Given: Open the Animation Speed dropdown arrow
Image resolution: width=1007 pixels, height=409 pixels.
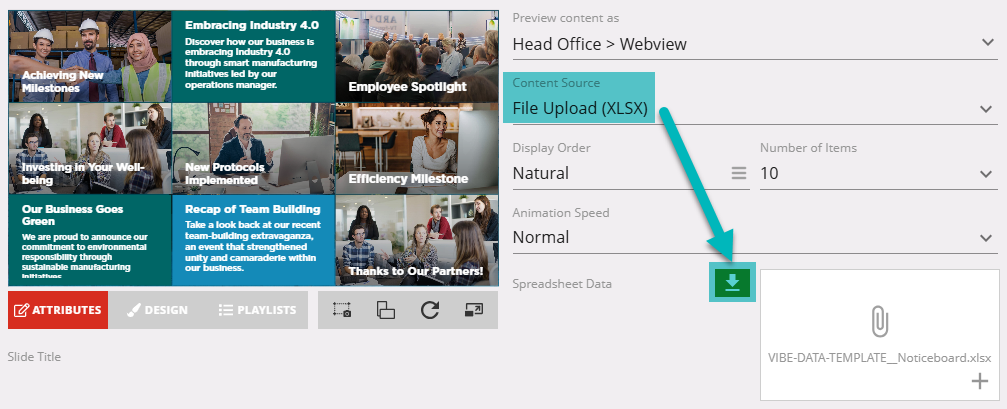Looking at the screenshot, I should (987, 238).
